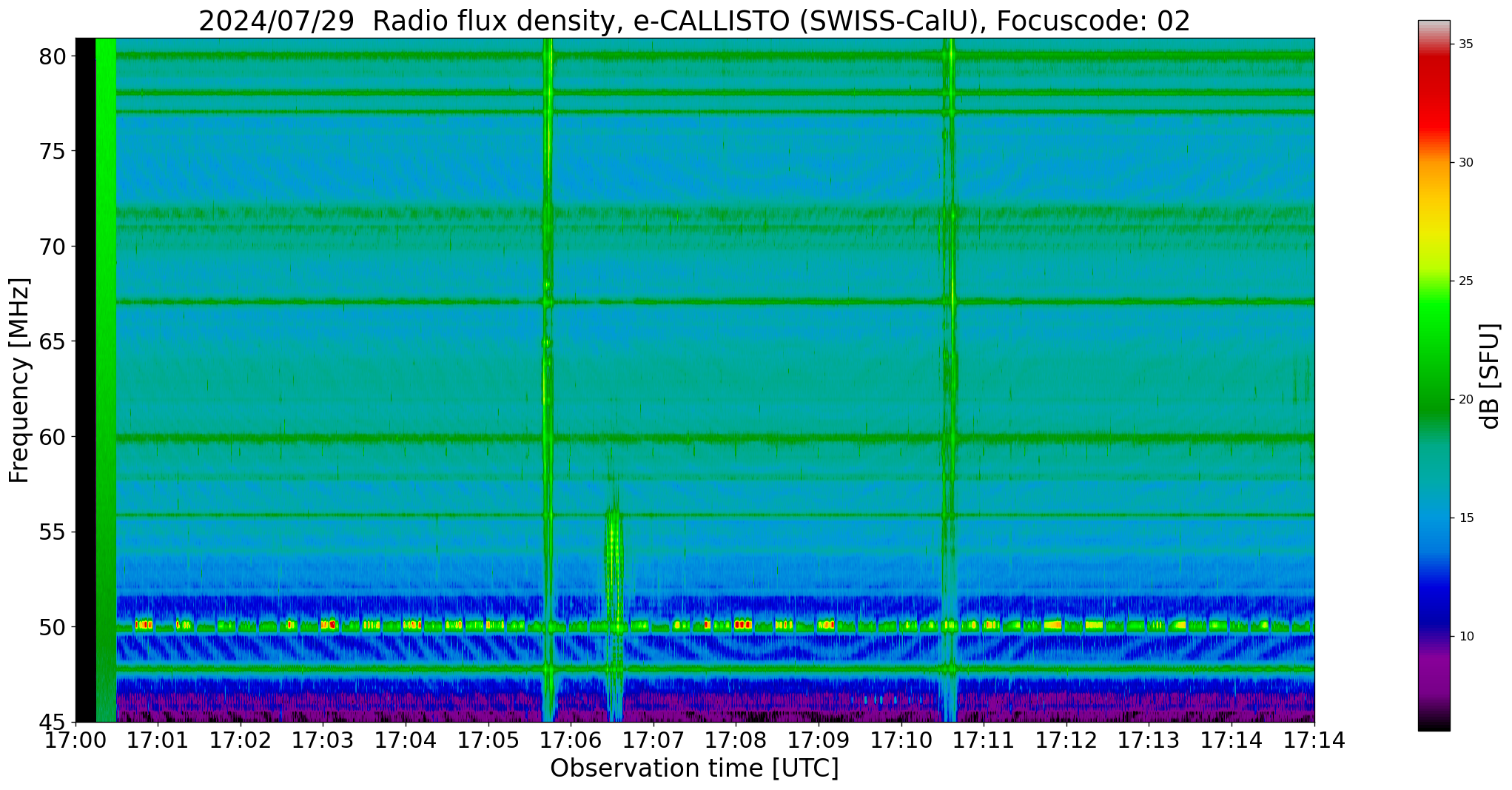Click the 17:09 time tick label

coord(819,740)
